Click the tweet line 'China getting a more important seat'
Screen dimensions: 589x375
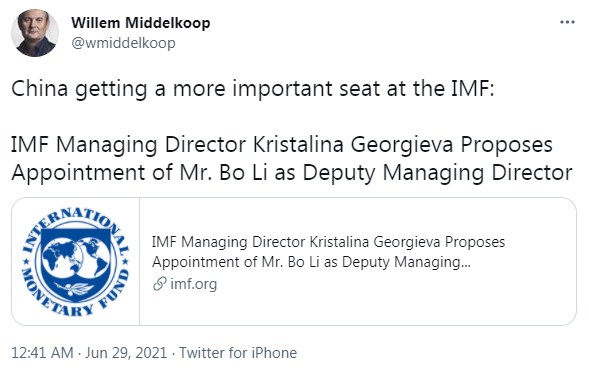click(252, 89)
